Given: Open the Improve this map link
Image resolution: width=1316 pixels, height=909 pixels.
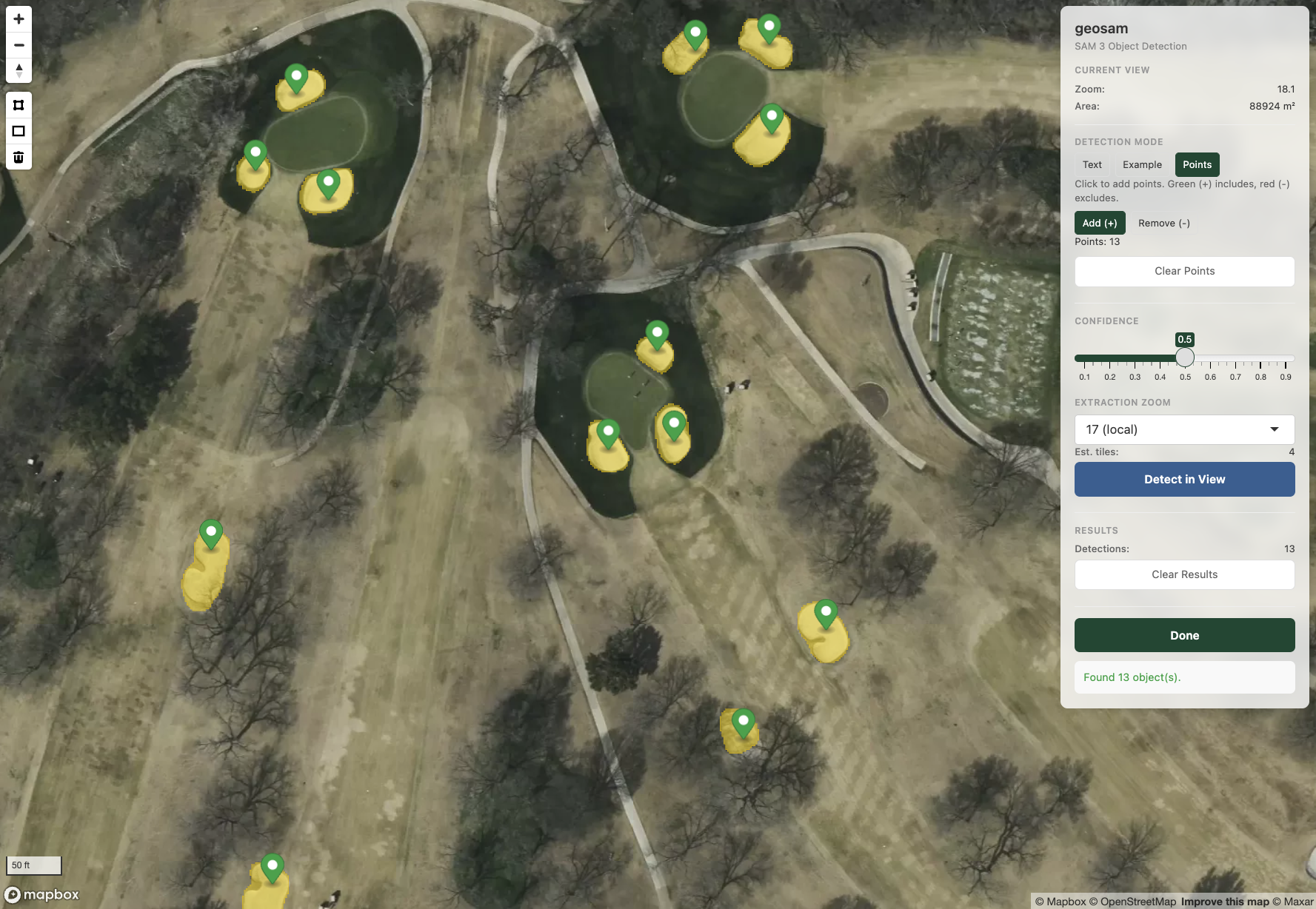Looking at the screenshot, I should point(1224,901).
